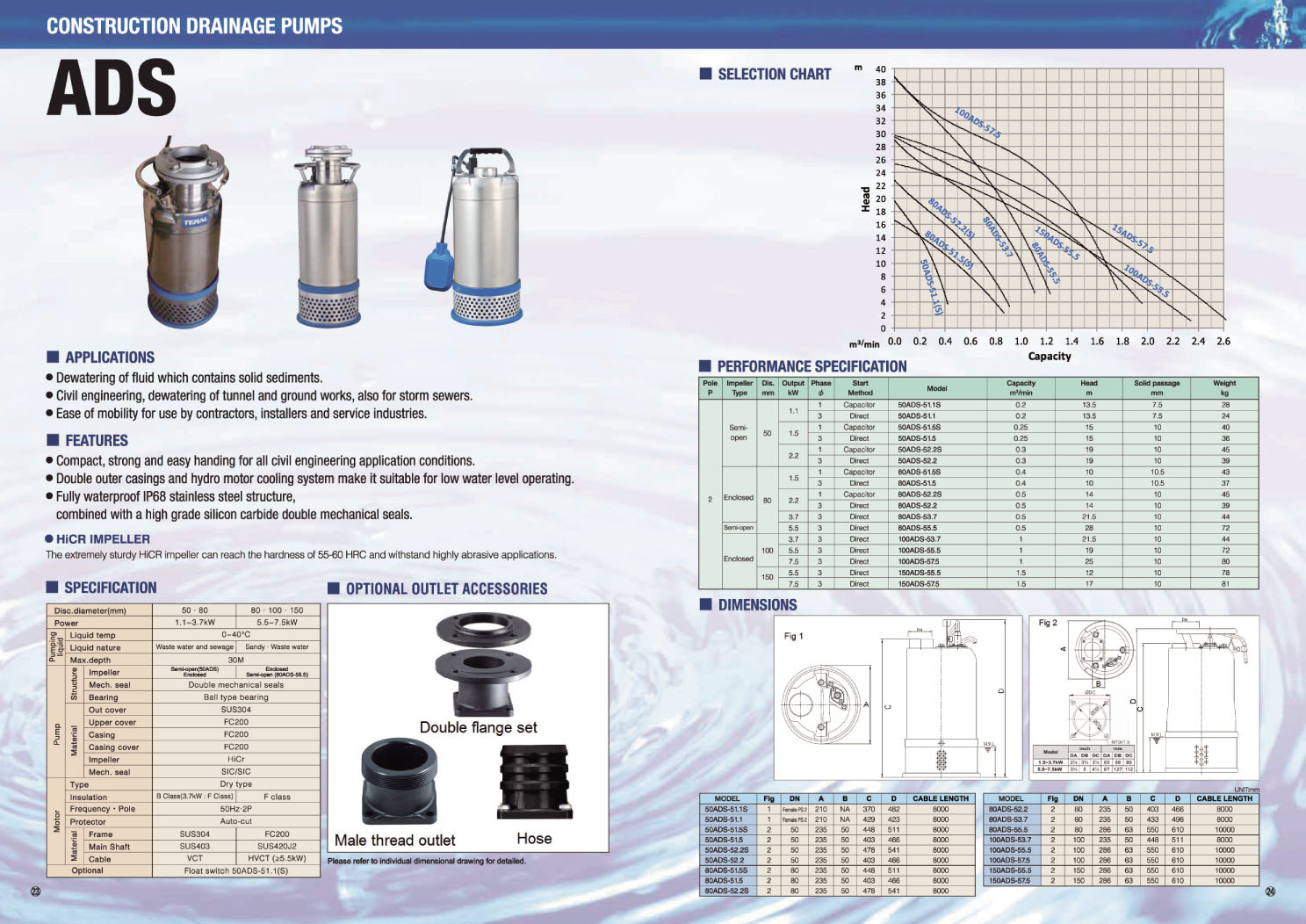Screen dimensions: 1306x924
Task: Click the '30M' max depth value
Action: pos(235,660)
